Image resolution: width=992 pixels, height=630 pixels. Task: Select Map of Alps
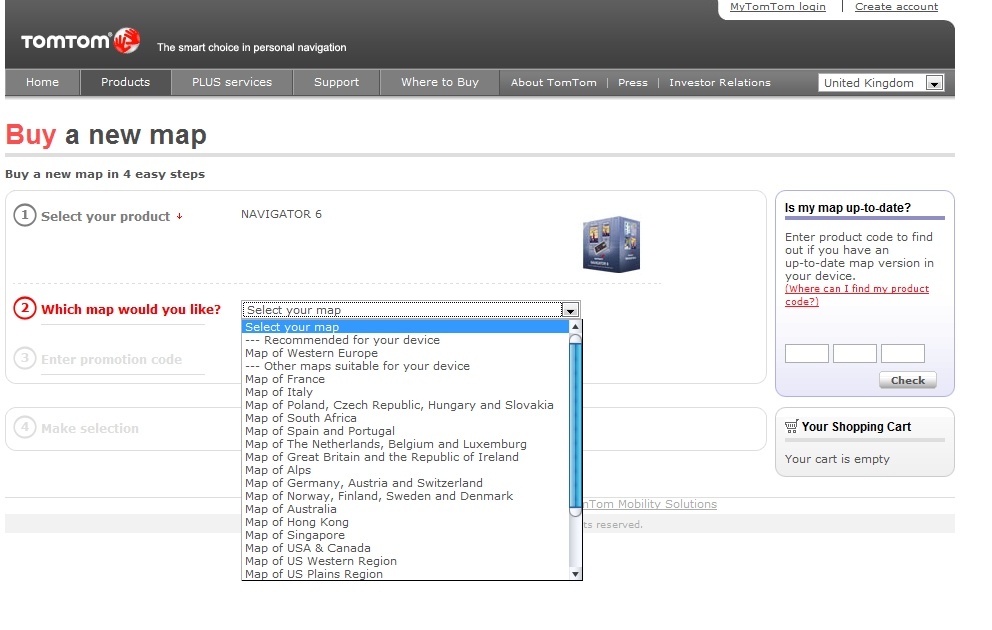coord(406,470)
